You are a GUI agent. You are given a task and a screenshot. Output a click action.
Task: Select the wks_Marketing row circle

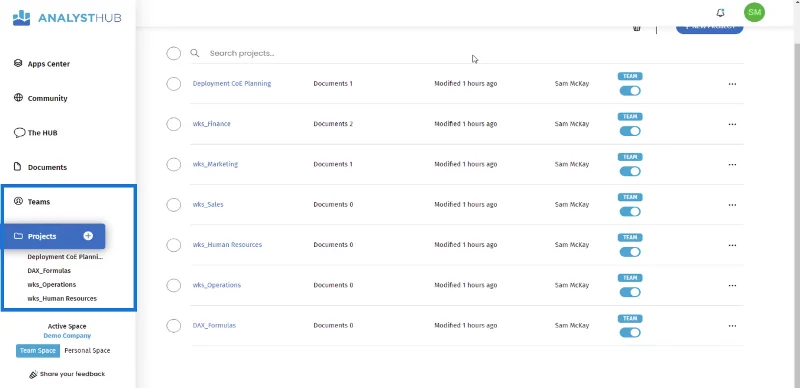[173, 164]
